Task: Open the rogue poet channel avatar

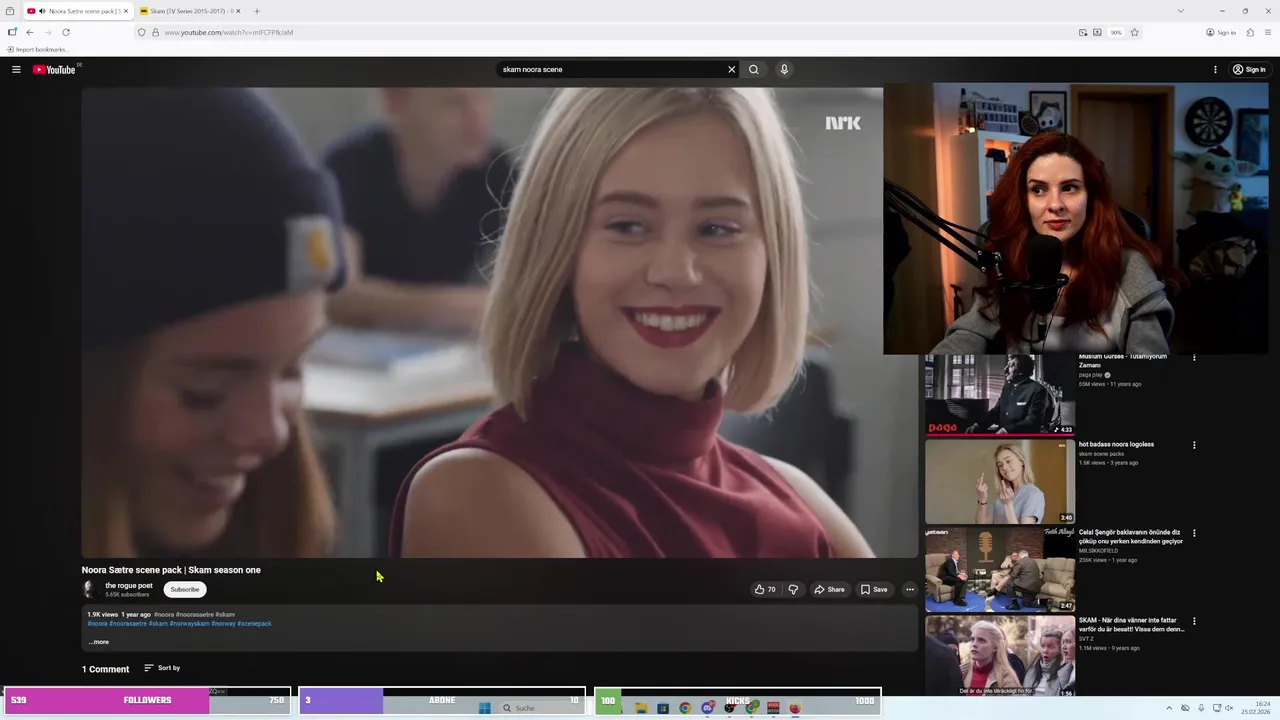Action: (90, 589)
